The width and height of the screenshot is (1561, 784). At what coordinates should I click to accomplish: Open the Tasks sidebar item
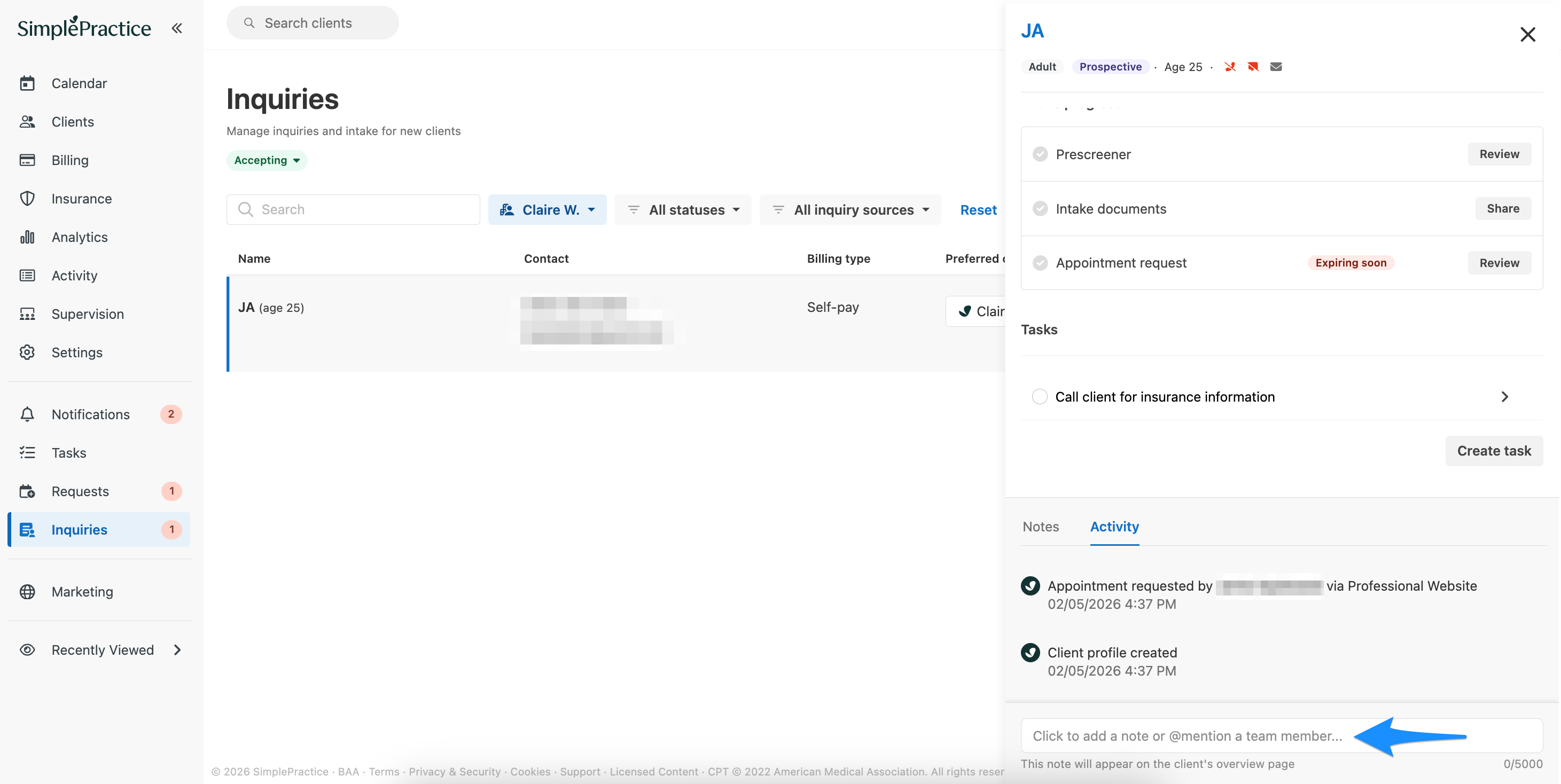pos(68,452)
